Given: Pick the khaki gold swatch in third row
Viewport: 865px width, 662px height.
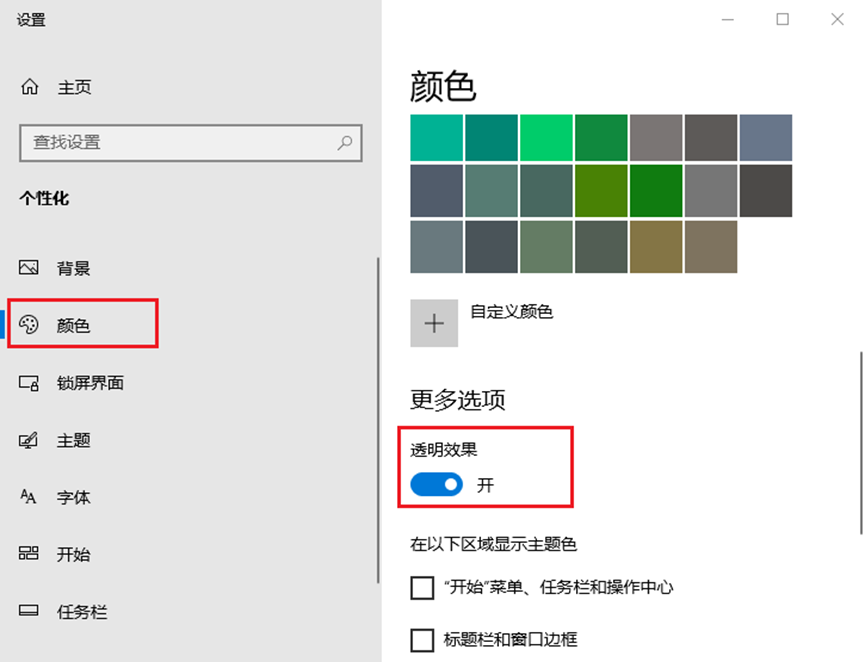Looking at the screenshot, I should pos(656,247).
